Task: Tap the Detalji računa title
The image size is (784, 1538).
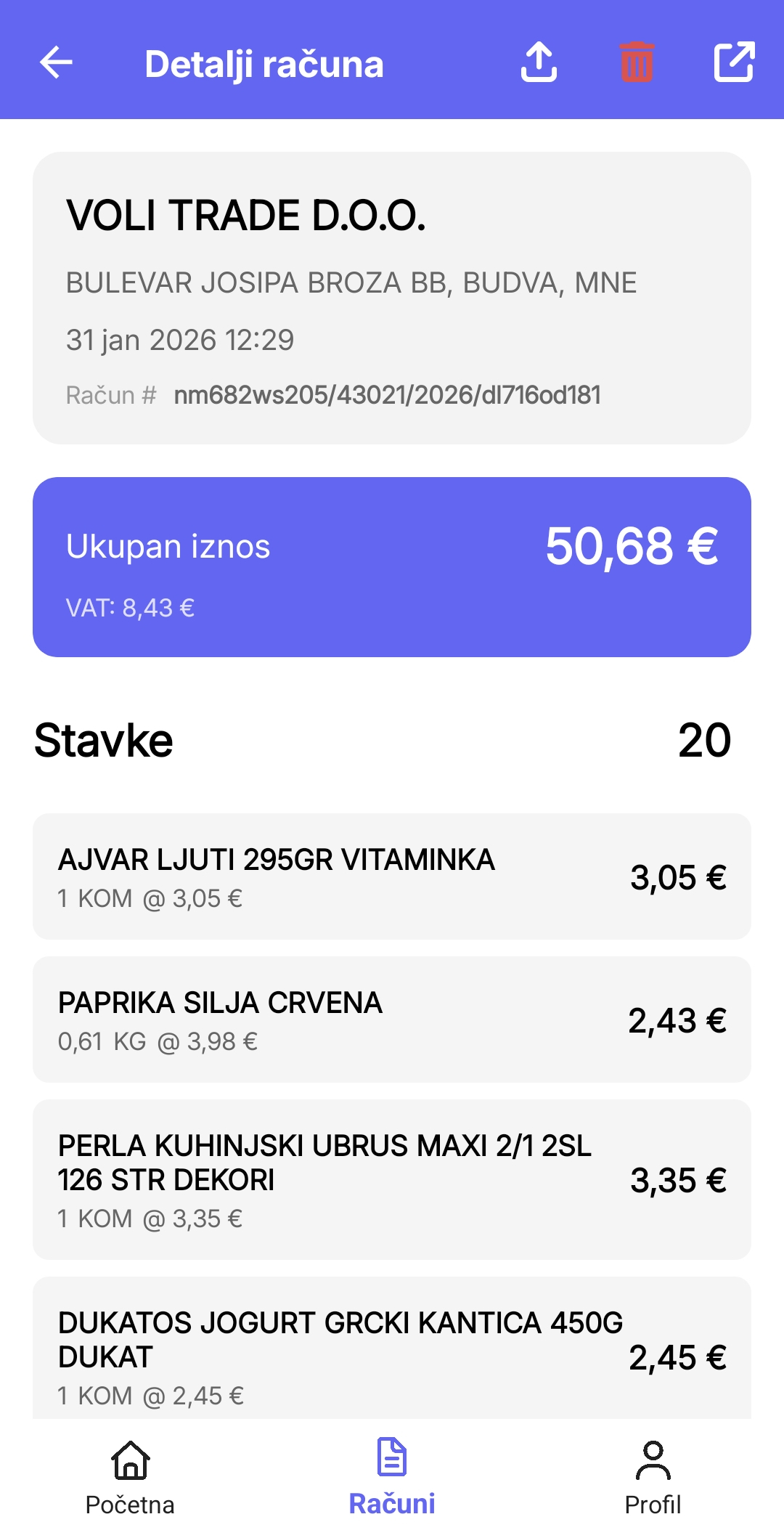Action: [x=264, y=64]
